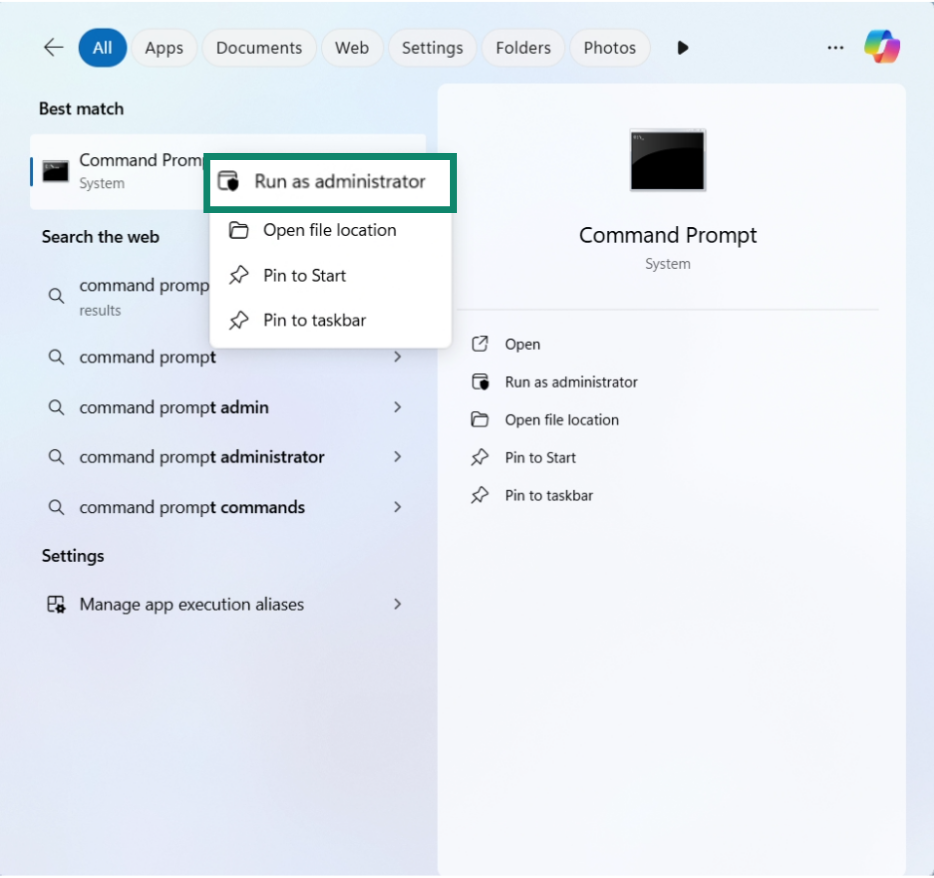Open the Copilot icon
The image size is (934, 878).
tap(882, 47)
